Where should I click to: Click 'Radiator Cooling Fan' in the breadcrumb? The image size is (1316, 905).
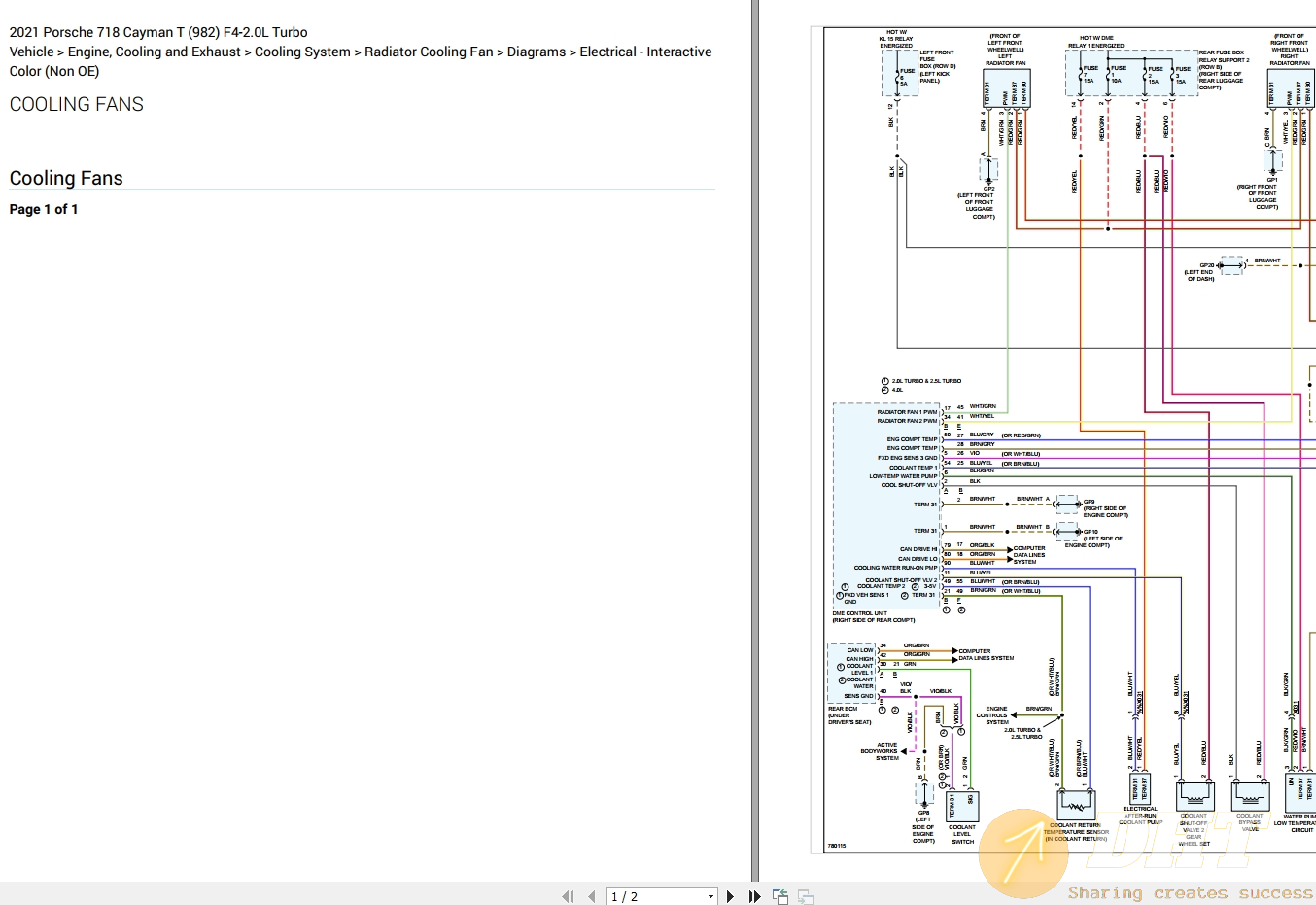pyautogui.click(x=429, y=52)
